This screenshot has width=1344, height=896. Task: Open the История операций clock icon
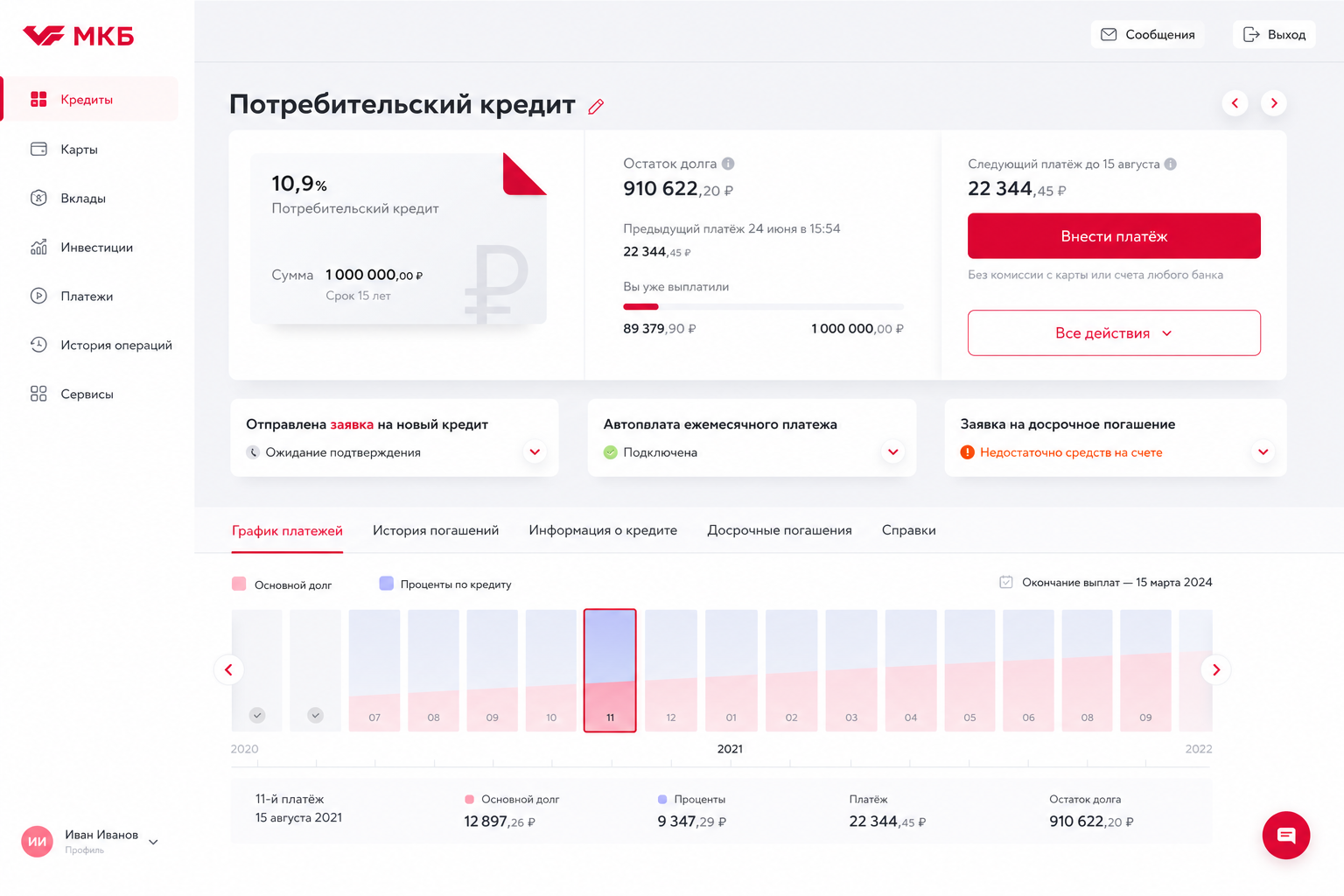click(38, 345)
